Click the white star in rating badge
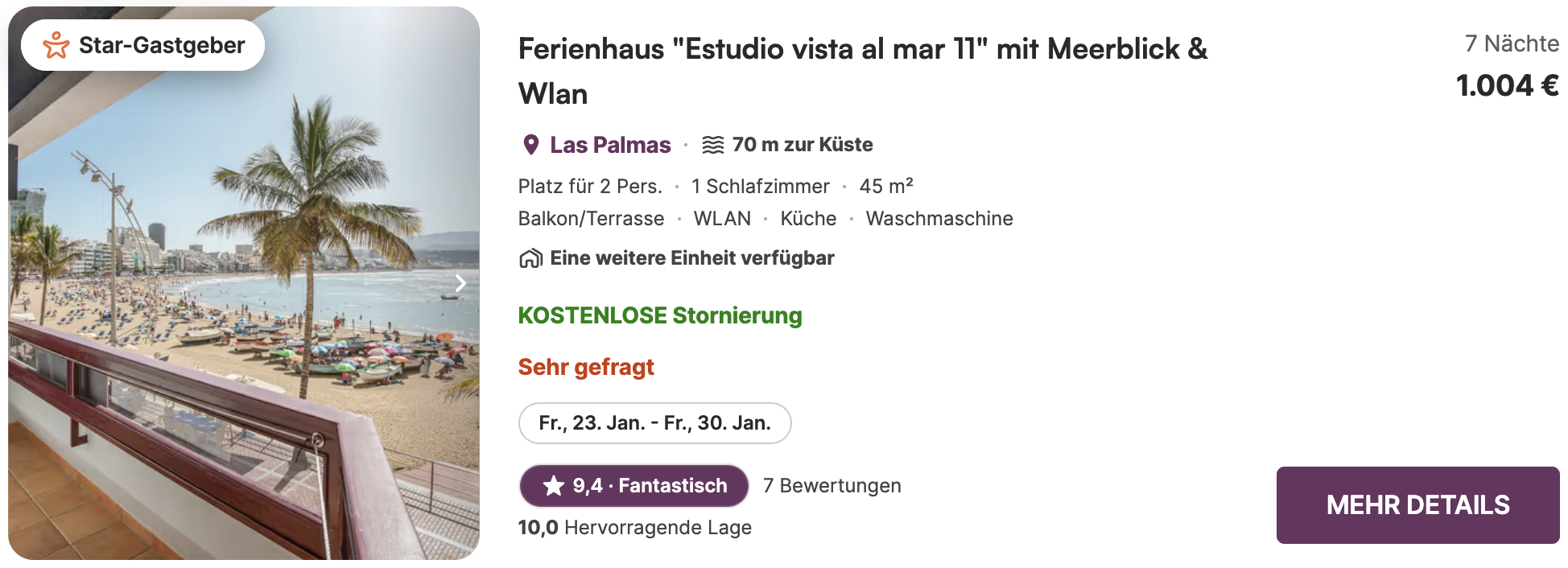The image size is (1568, 568). [553, 486]
